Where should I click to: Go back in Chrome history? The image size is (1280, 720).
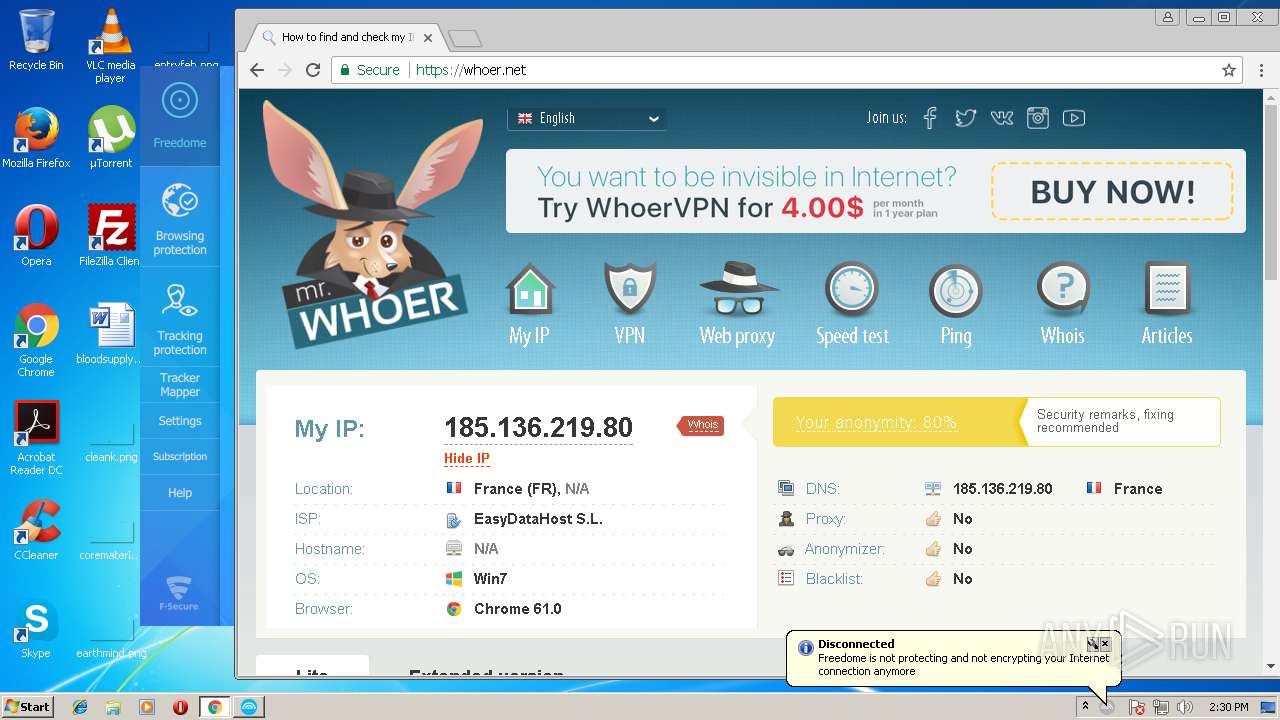click(257, 70)
